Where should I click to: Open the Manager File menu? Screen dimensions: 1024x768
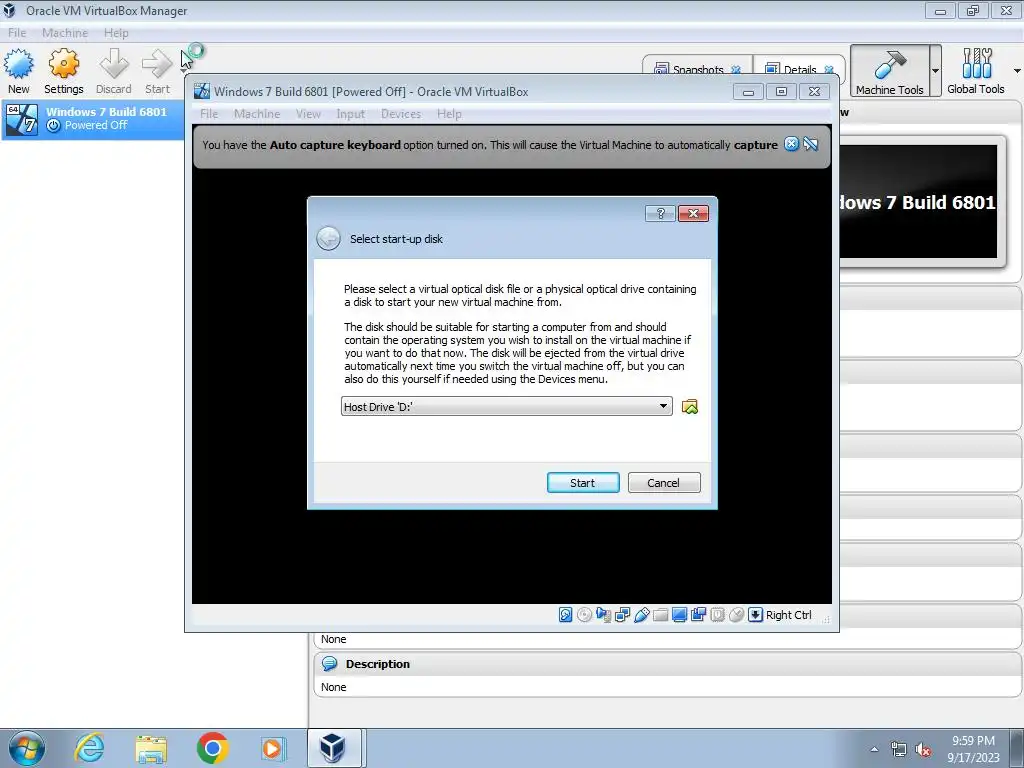click(x=17, y=33)
